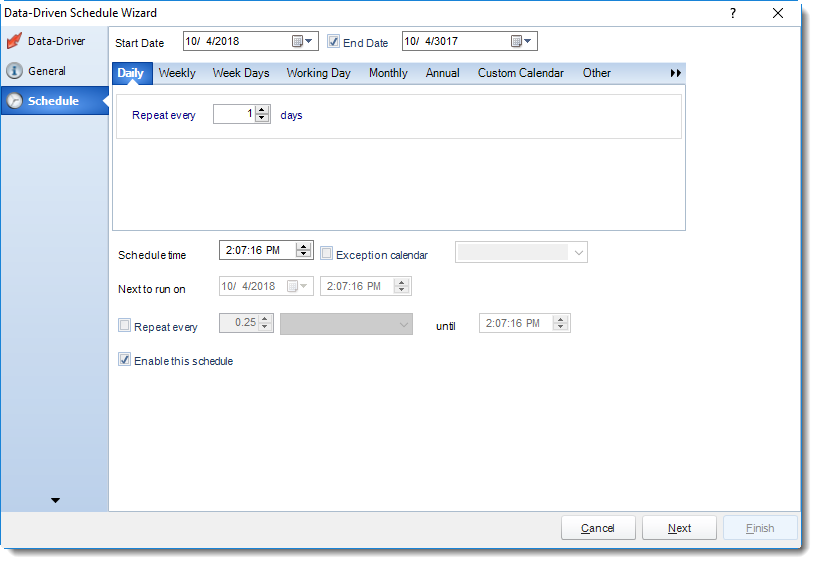Screen dimensions: 817x564
Task: Open the Next to run on date picker
Action: coord(298,286)
